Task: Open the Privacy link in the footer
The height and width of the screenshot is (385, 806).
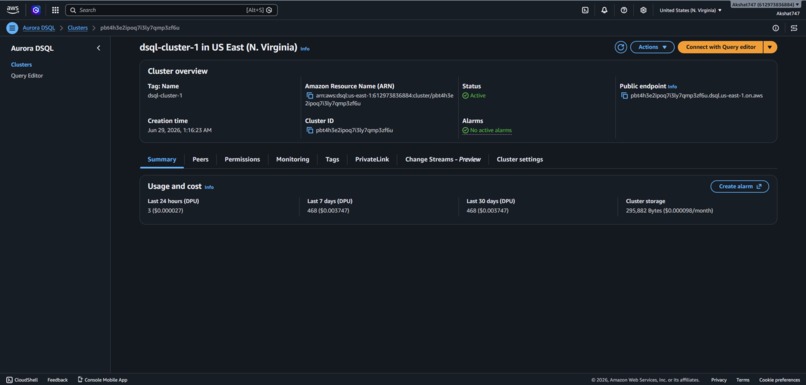Action: tap(719, 380)
